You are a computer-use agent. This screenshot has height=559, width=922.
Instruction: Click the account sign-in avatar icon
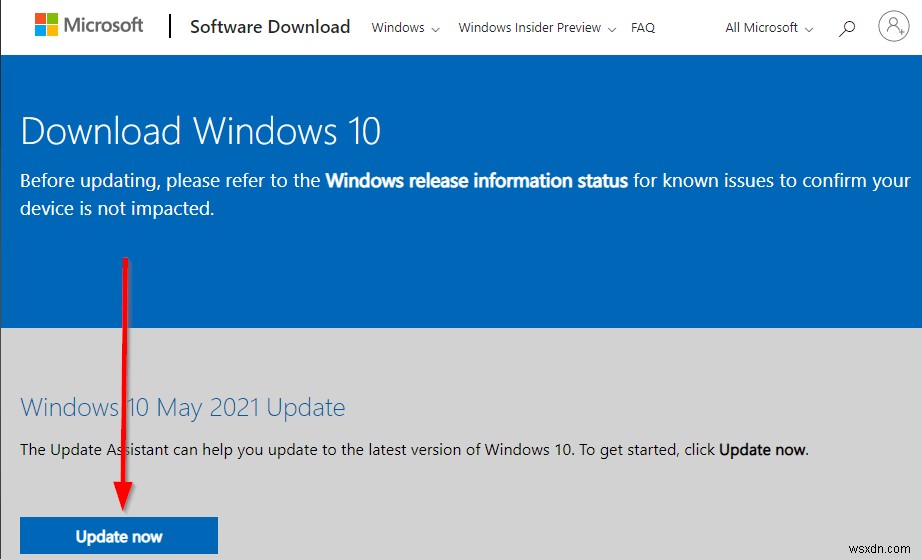click(892, 27)
